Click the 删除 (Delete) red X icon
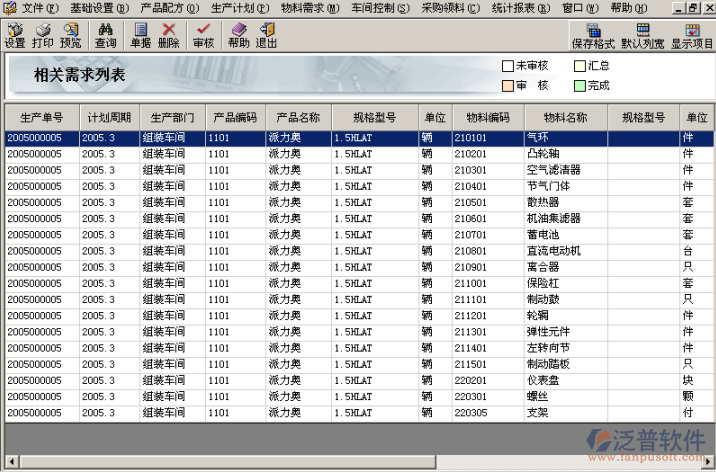 (x=169, y=36)
